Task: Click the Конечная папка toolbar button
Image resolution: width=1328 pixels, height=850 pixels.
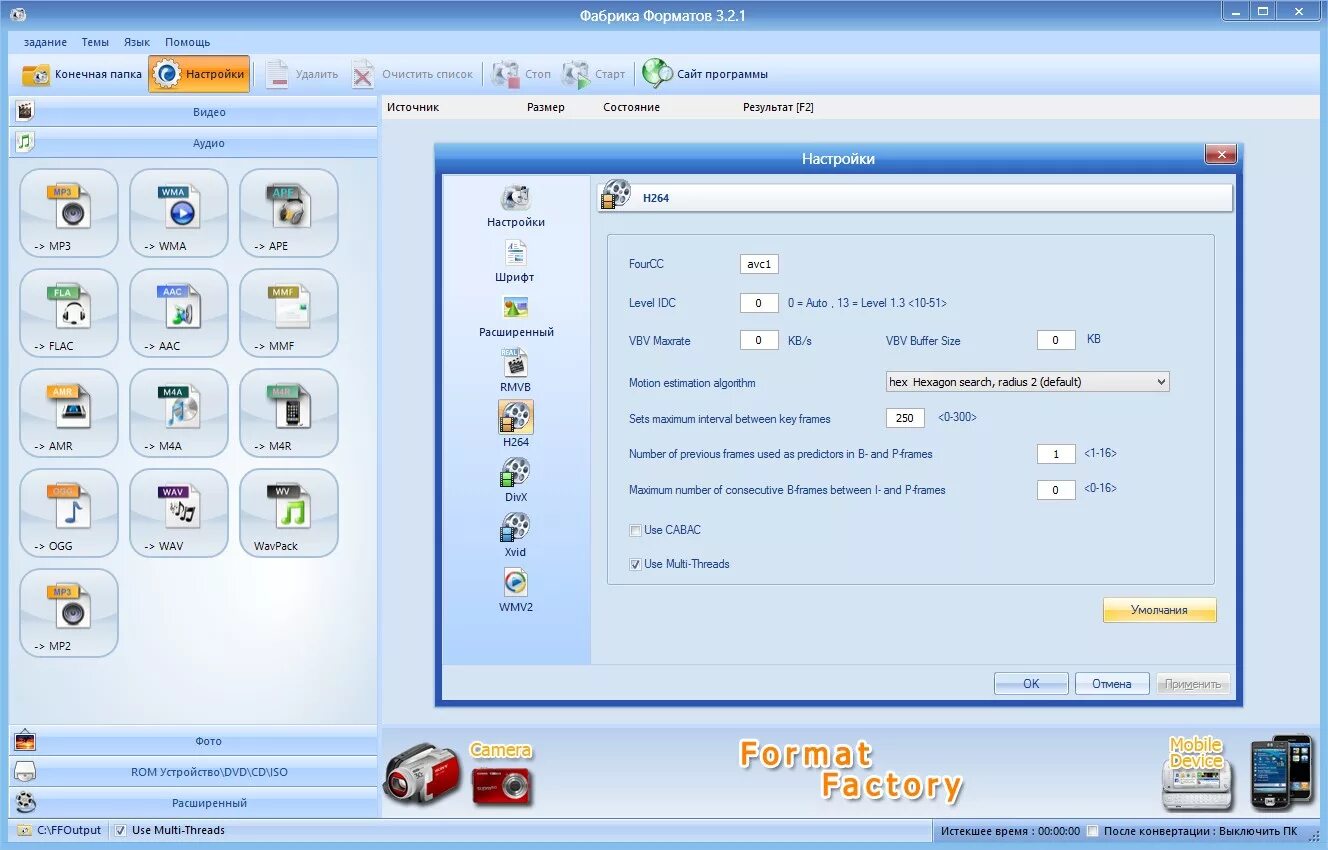Action: click(82, 74)
